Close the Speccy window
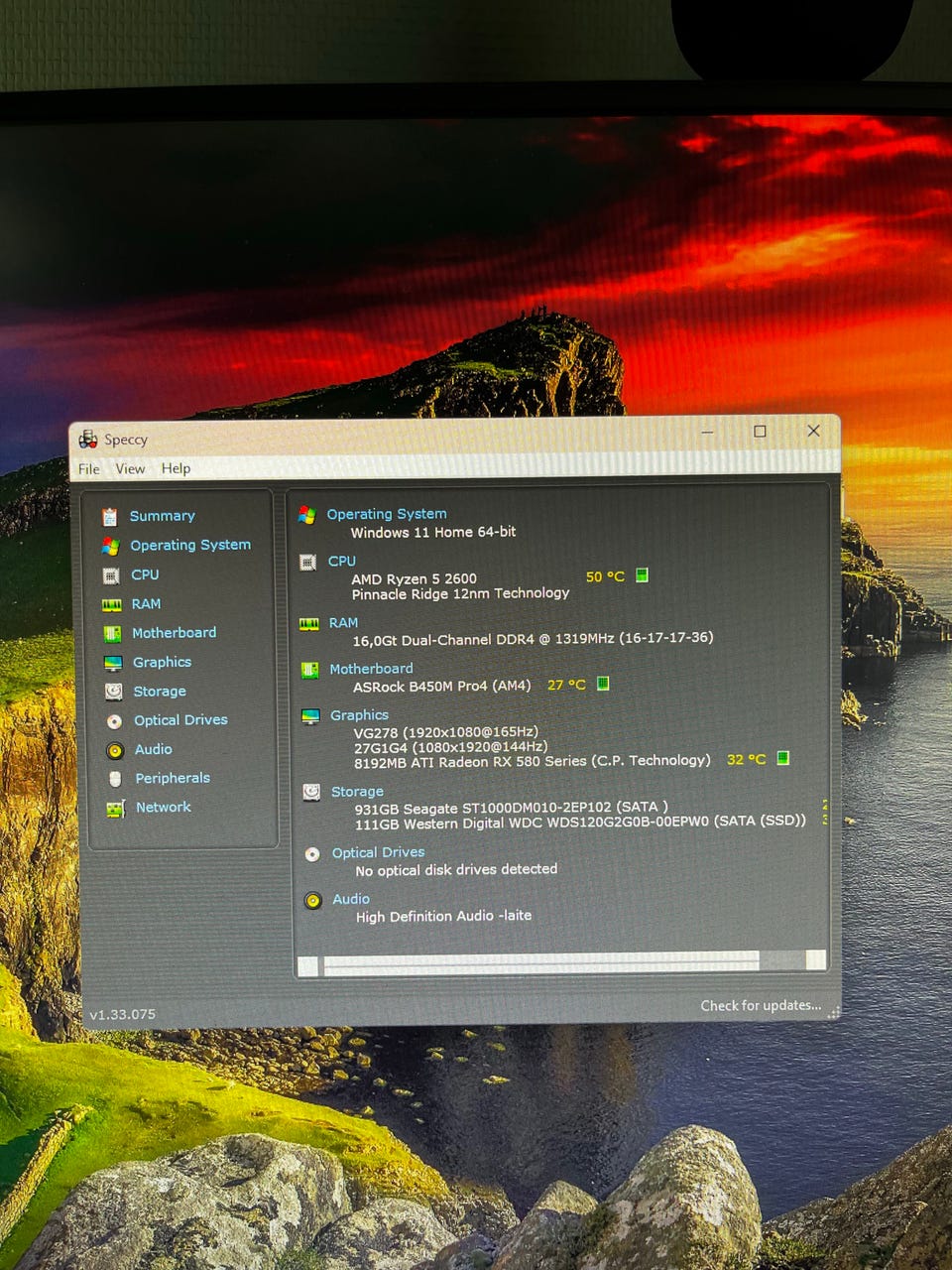 (x=813, y=431)
